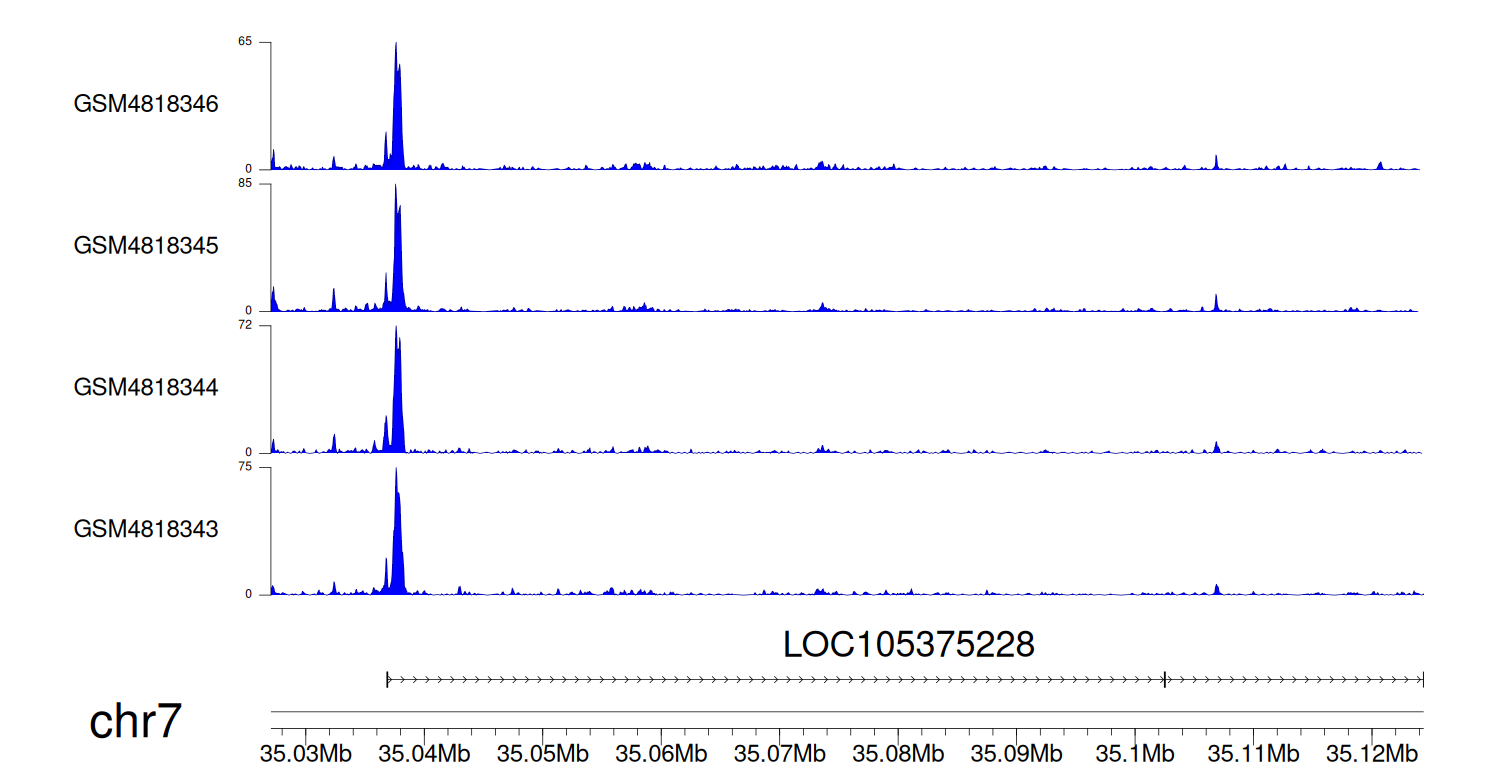
Task: Click the LOC105375228 gene start marker
Action: click(x=388, y=680)
